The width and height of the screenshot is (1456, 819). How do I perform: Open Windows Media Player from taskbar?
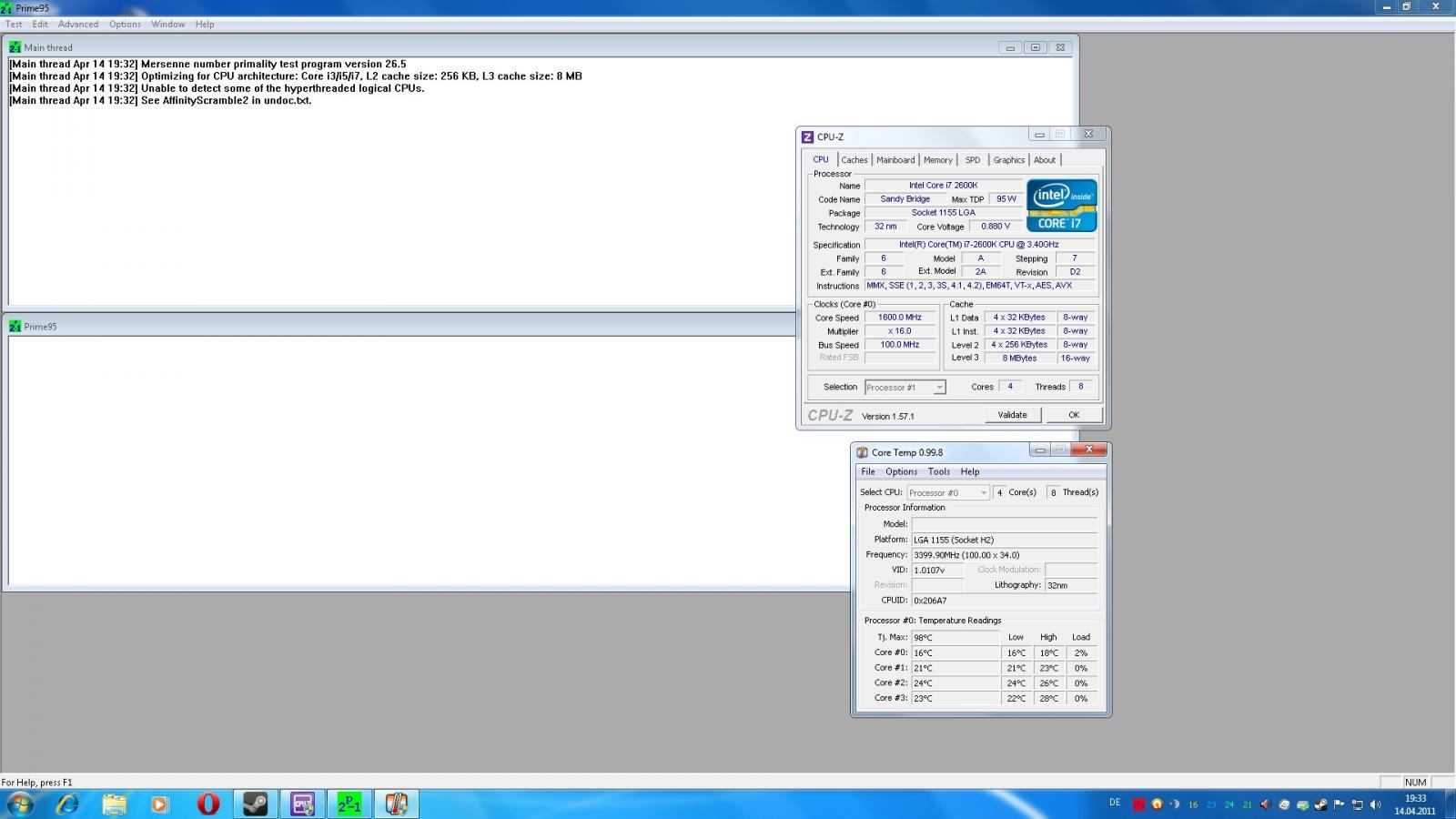tap(161, 804)
